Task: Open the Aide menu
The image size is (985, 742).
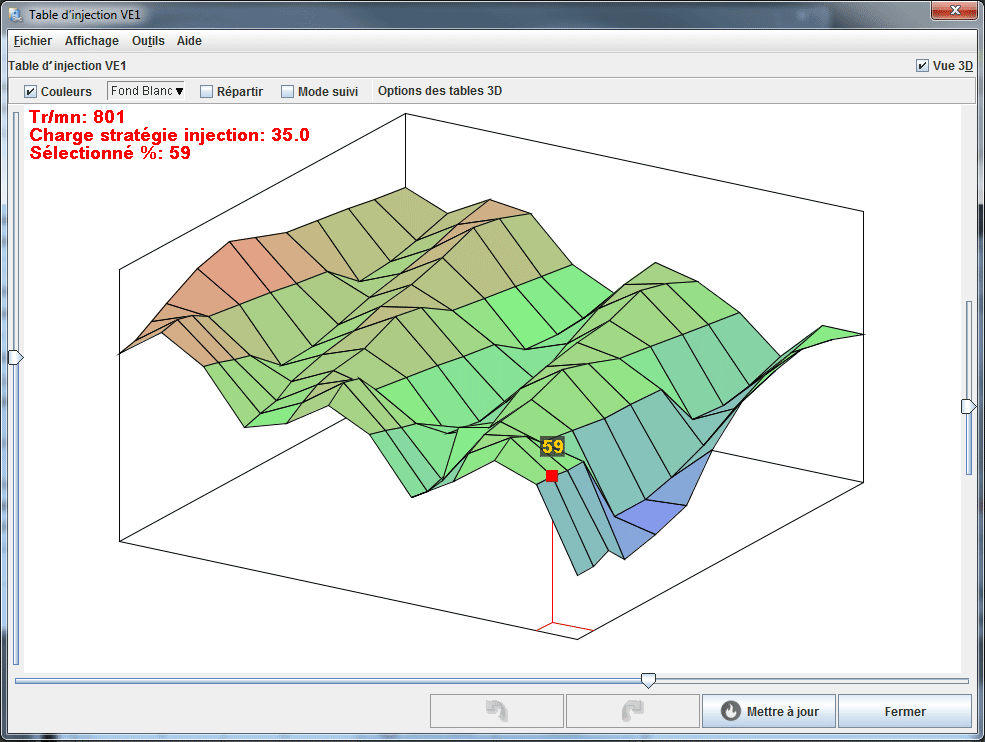Action: tap(189, 41)
